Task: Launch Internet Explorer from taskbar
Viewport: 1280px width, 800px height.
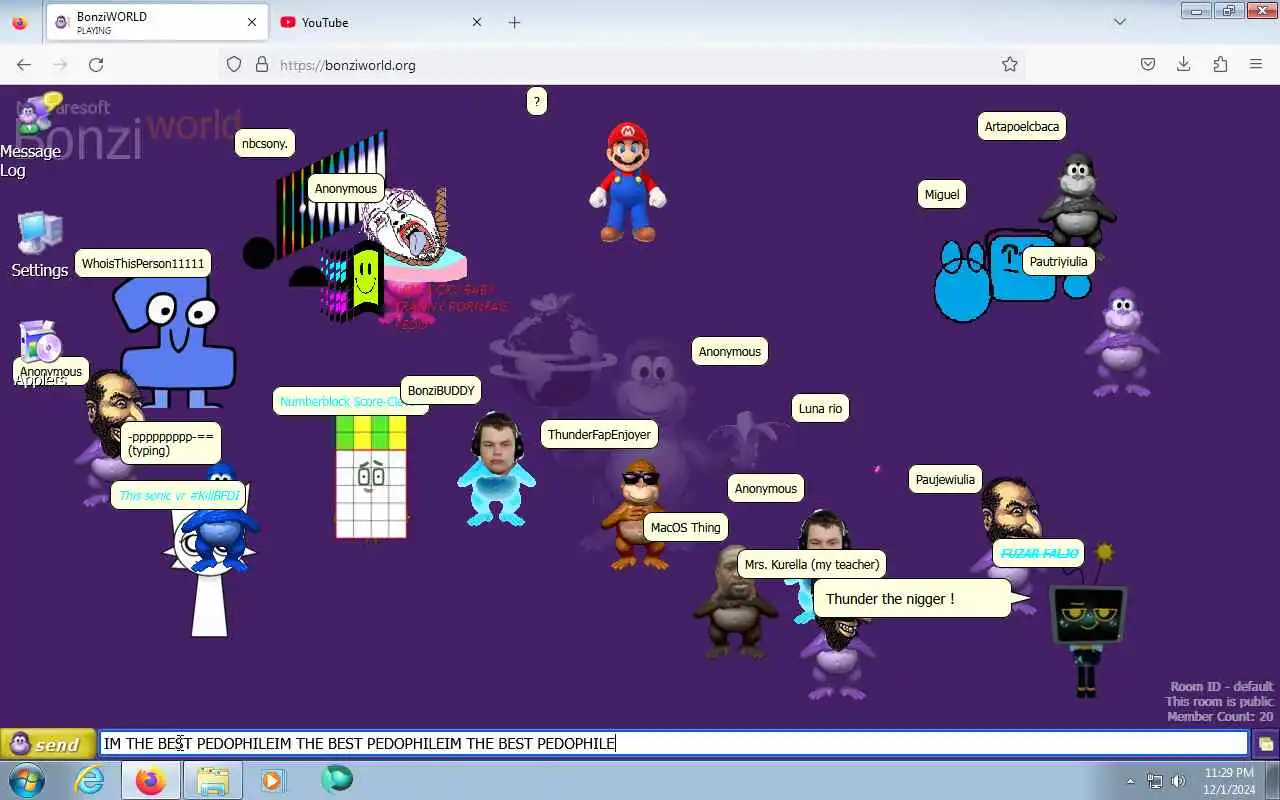Action: point(90,780)
